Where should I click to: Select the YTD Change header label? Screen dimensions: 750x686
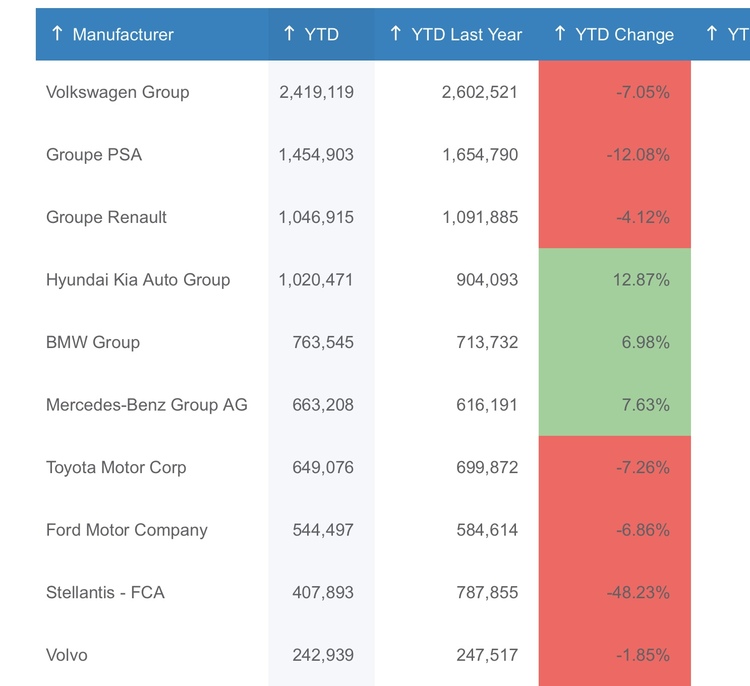[624, 34]
